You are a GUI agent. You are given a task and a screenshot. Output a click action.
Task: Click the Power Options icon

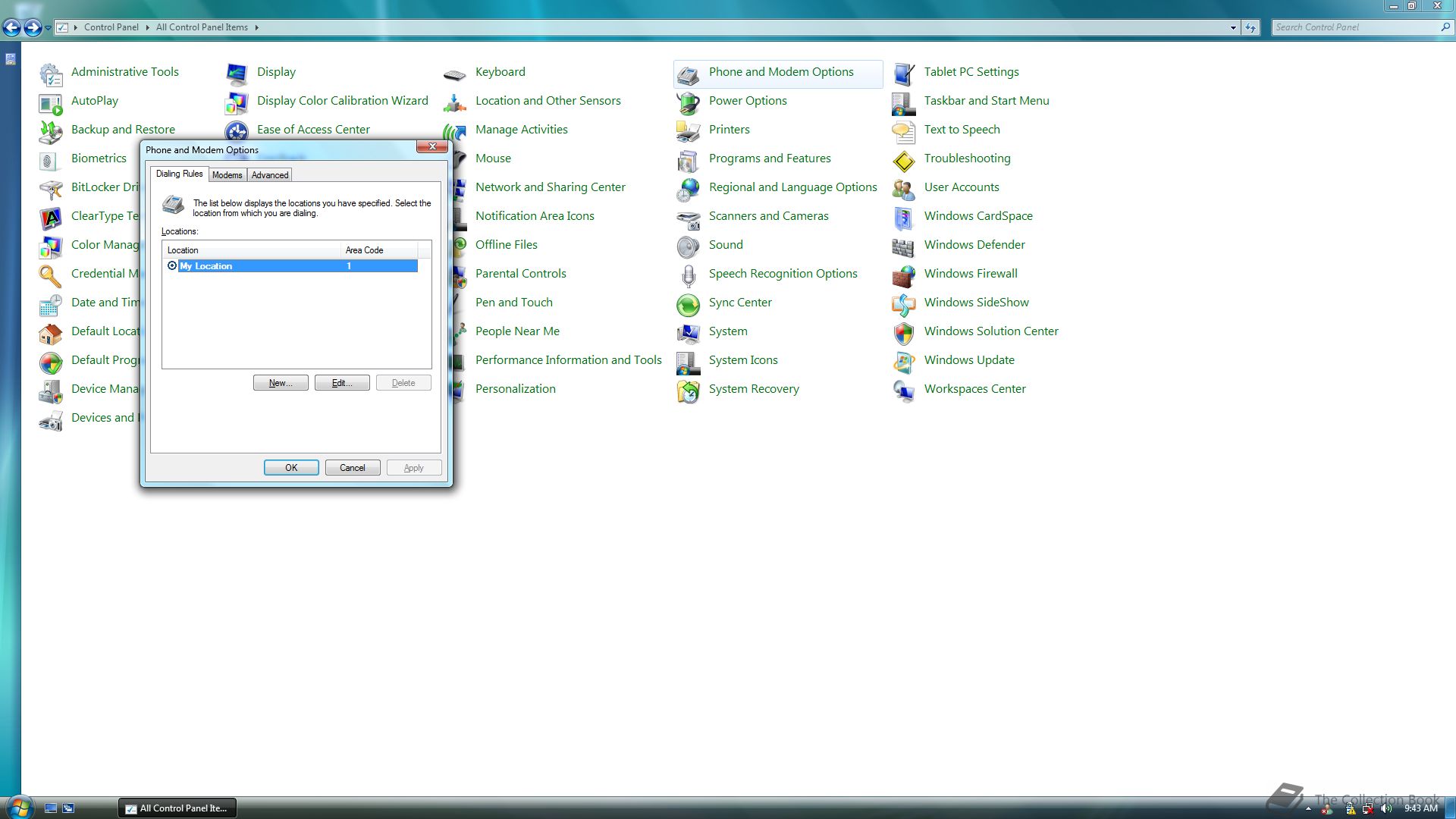689,102
